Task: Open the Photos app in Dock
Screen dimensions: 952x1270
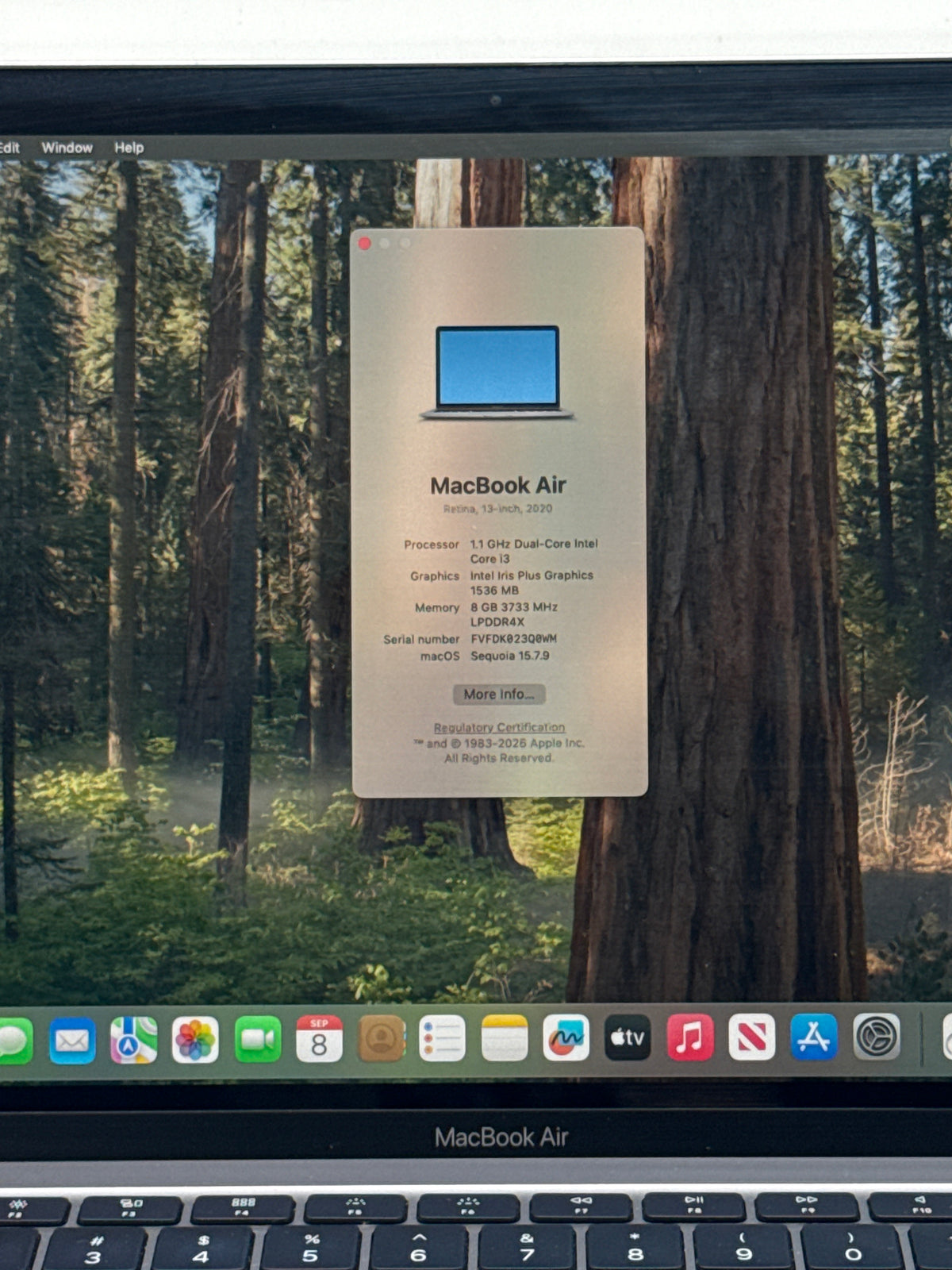Action: (x=195, y=1039)
